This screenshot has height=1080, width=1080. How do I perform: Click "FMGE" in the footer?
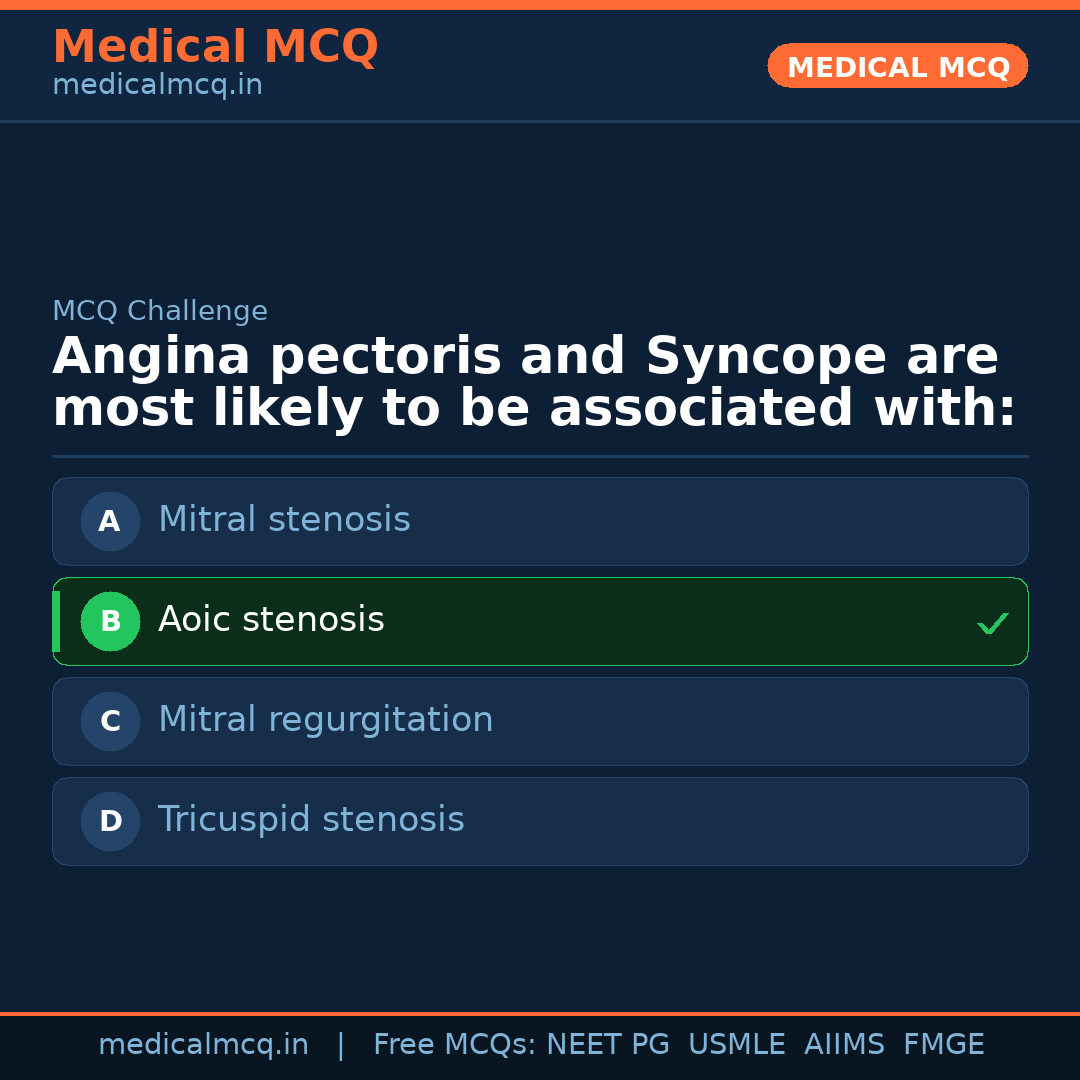pos(943,1045)
